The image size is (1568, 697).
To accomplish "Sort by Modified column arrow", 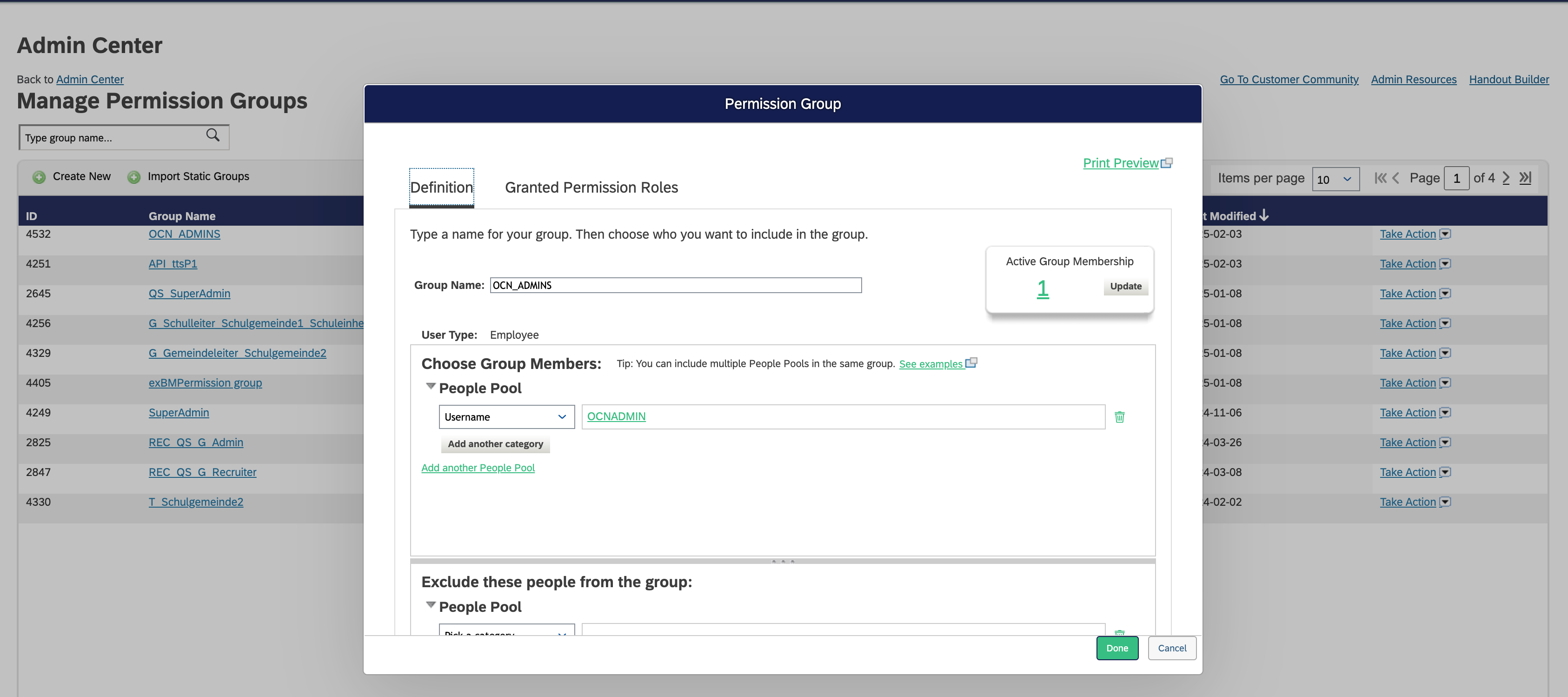I will click(1263, 215).
